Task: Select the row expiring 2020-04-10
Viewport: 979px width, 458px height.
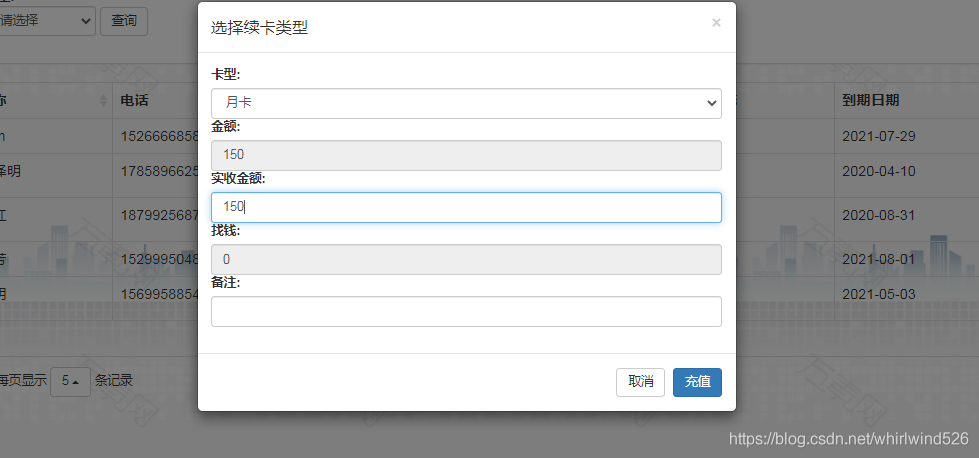Action: point(878,171)
